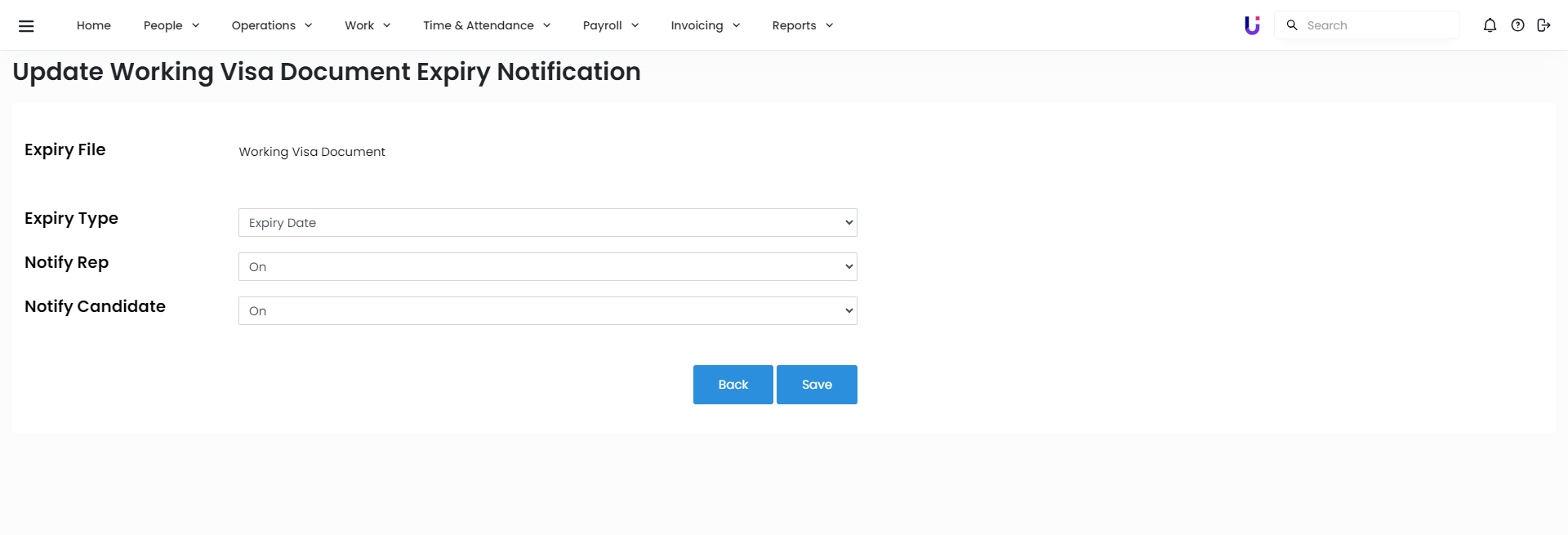This screenshot has width=1568, height=535.
Task: Click the search magnifier icon
Action: point(1292,25)
